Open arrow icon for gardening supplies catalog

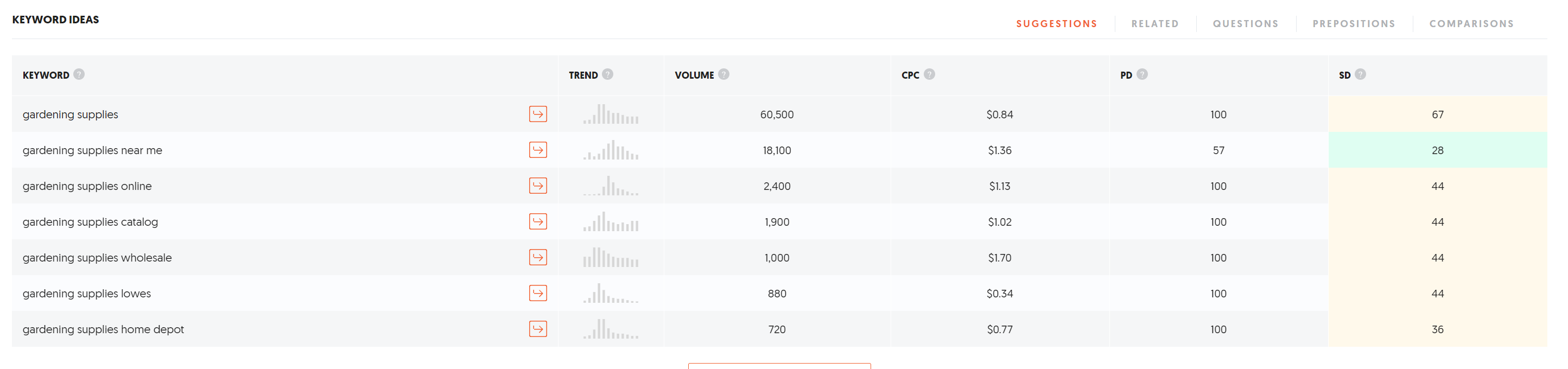pyautogui.click(x=537, y=221)
